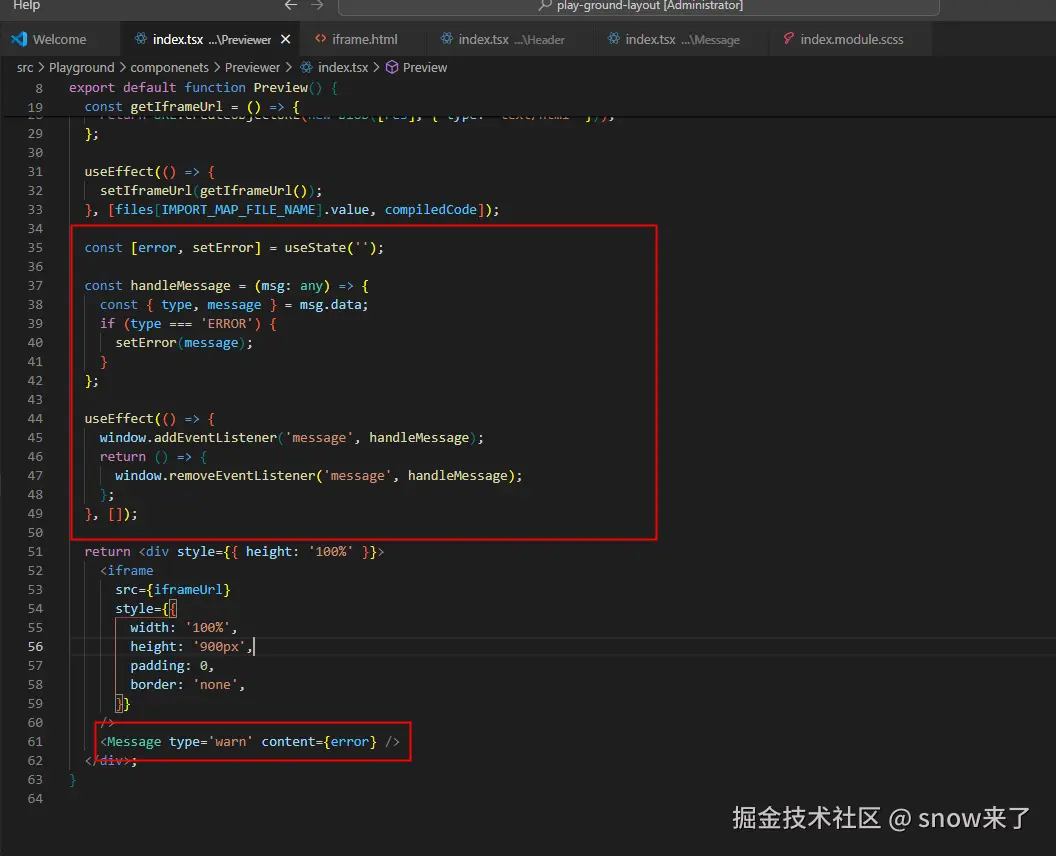Click the sticky line 'export default function Preview'
The image size is (1056, 856).
tap(203, 88)
